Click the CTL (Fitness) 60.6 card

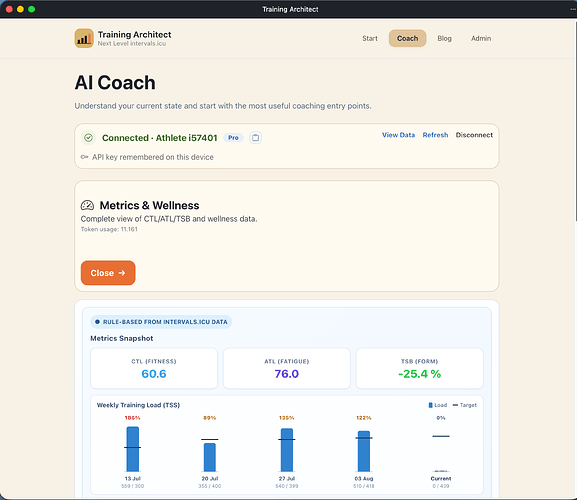(154, 368)
